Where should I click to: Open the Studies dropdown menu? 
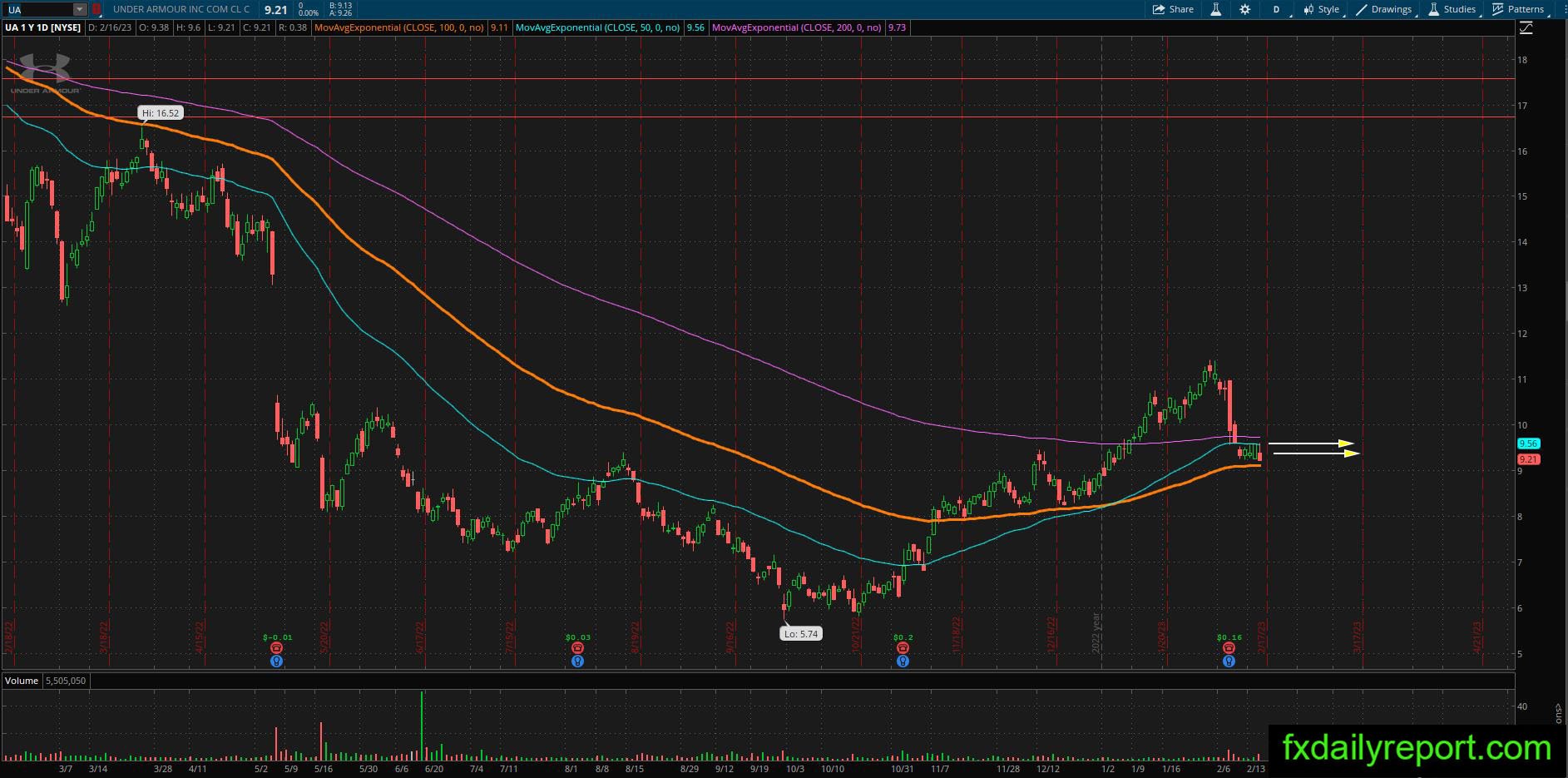[x=1453, y=9]
